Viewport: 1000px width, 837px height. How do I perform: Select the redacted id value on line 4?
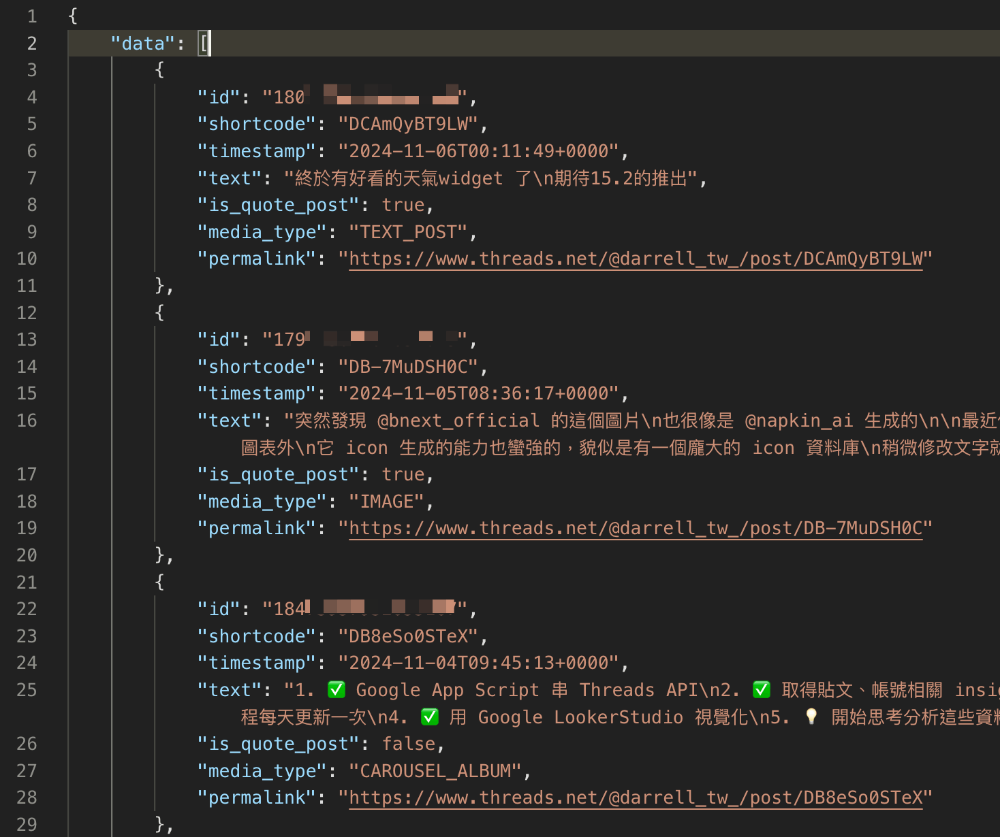point(365,96)
